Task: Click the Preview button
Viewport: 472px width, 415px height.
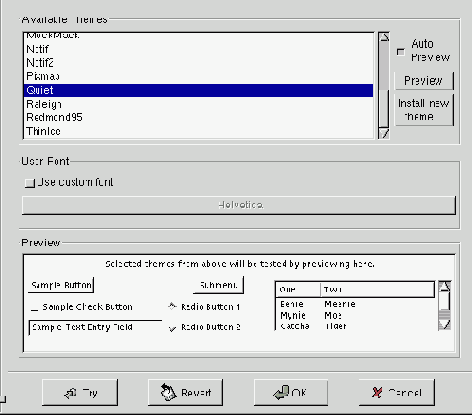Action: point(424,81)
